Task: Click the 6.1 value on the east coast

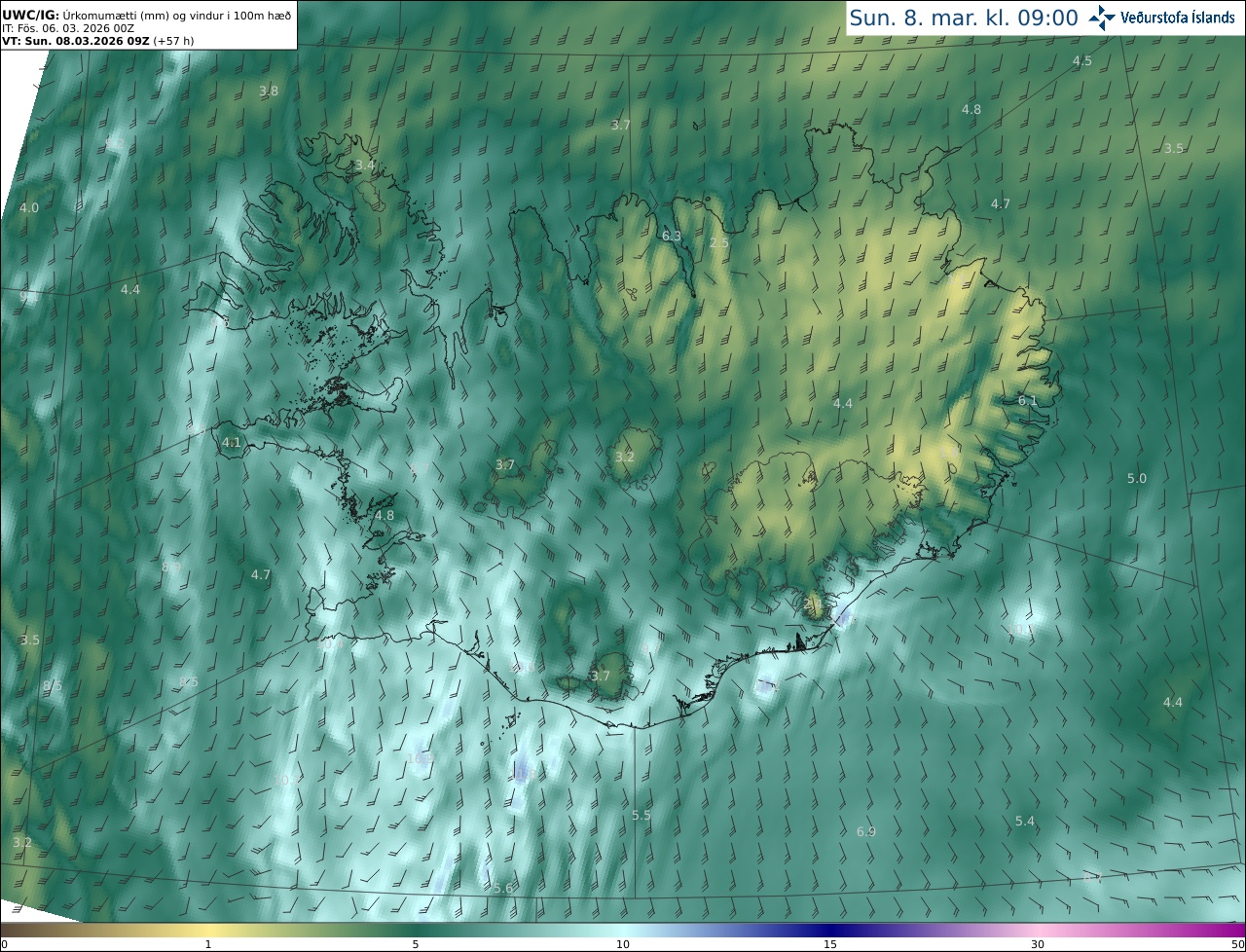Action: coord(1028,400)
